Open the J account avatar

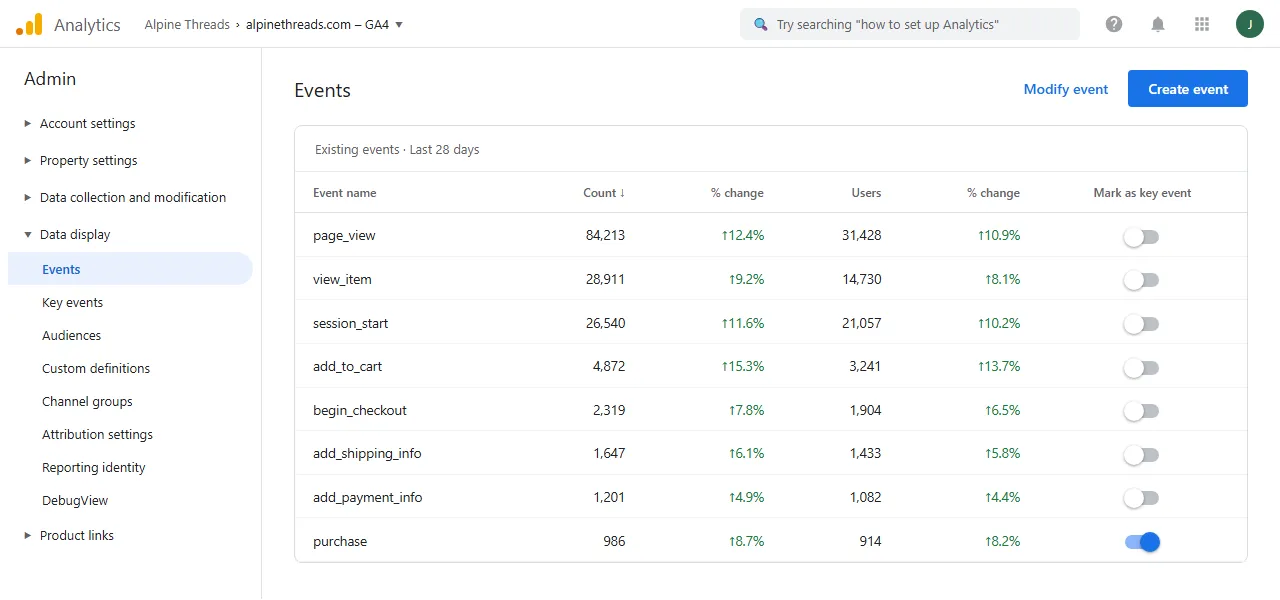coord(1250,24)
